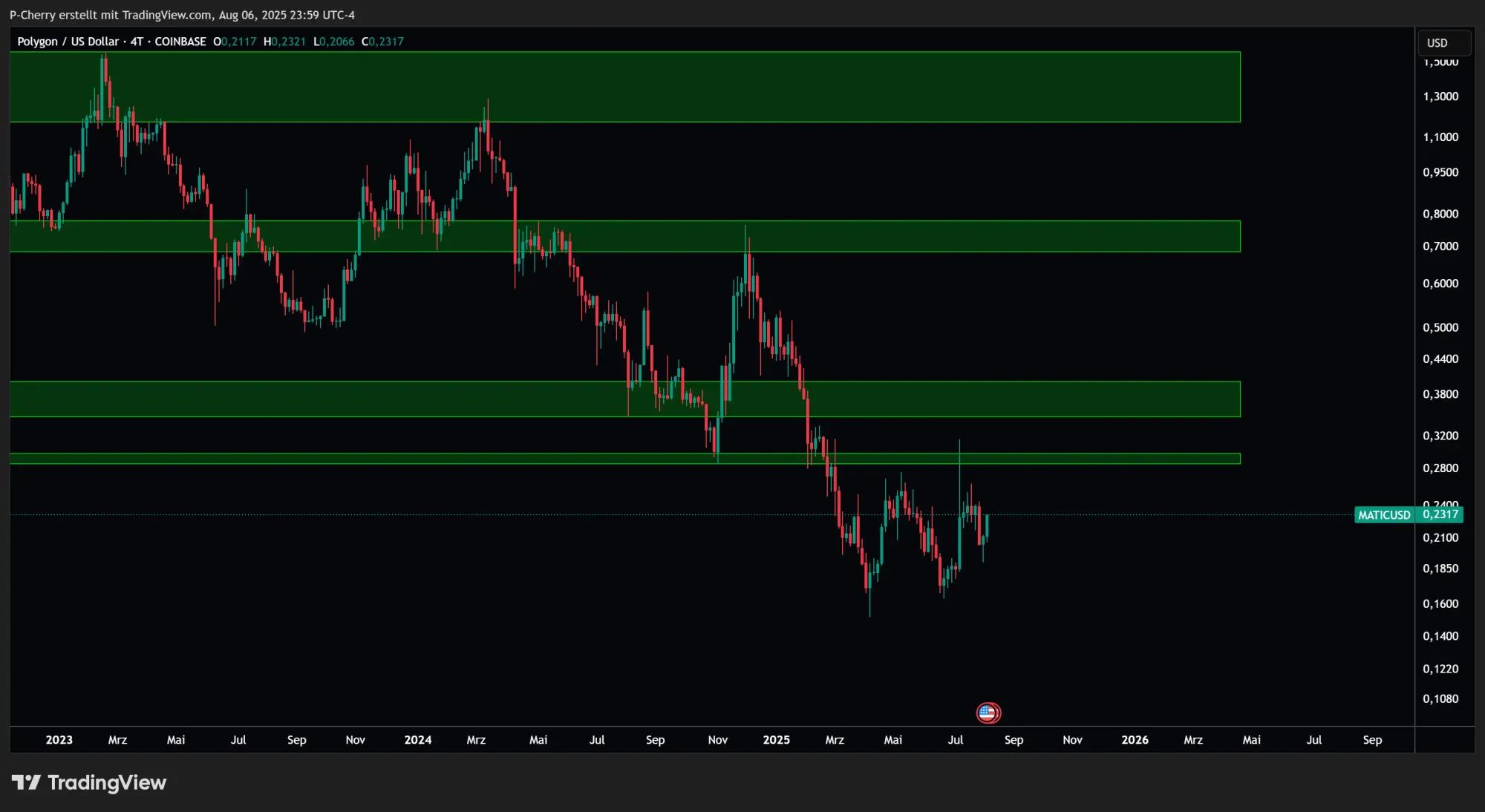Click the TradingView logo at bottom left
Image resolution: width=1485 pixels, height=812 pixels.
(x=89, y=782)
